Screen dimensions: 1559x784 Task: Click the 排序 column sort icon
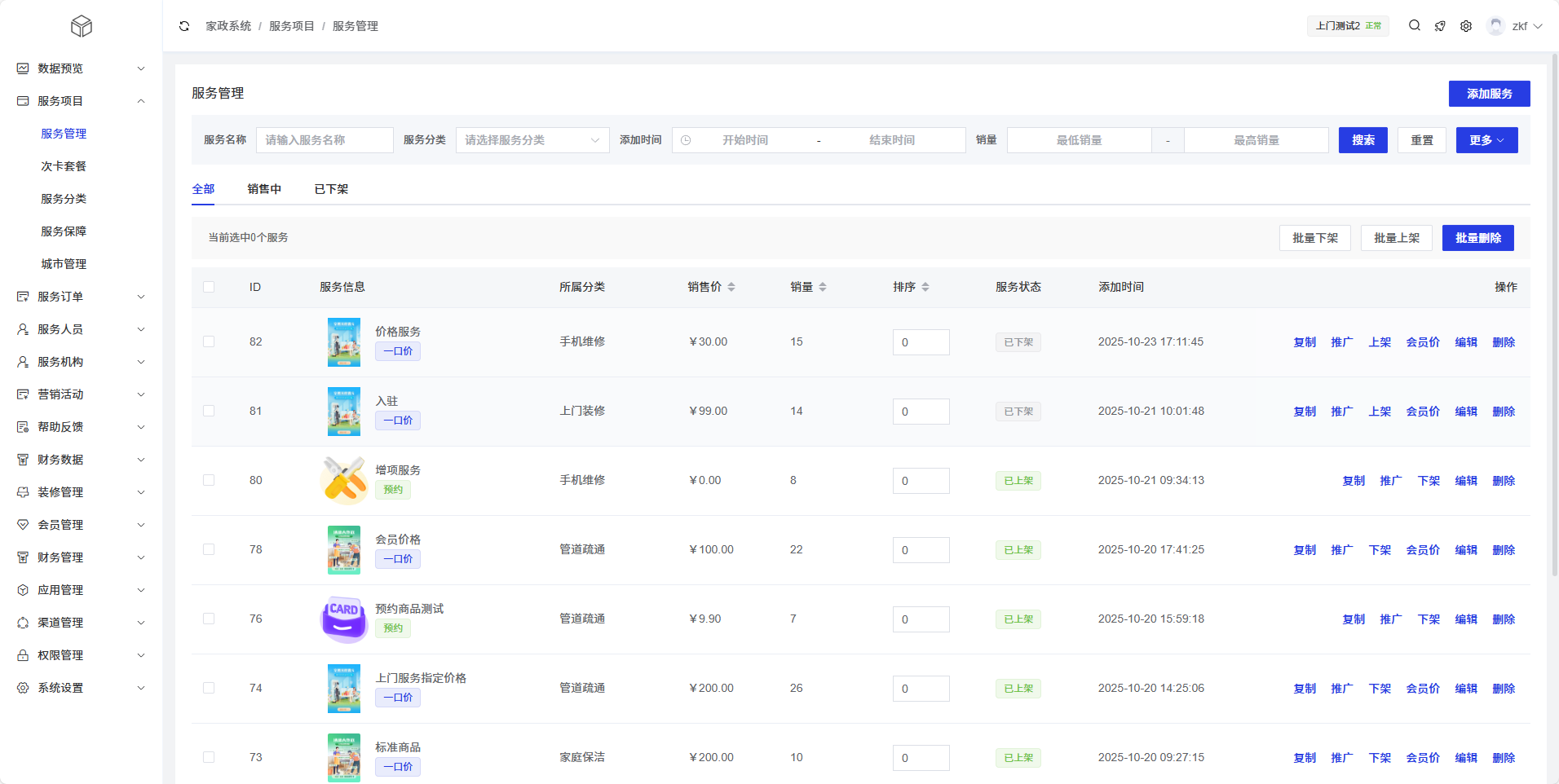(925, 287)
